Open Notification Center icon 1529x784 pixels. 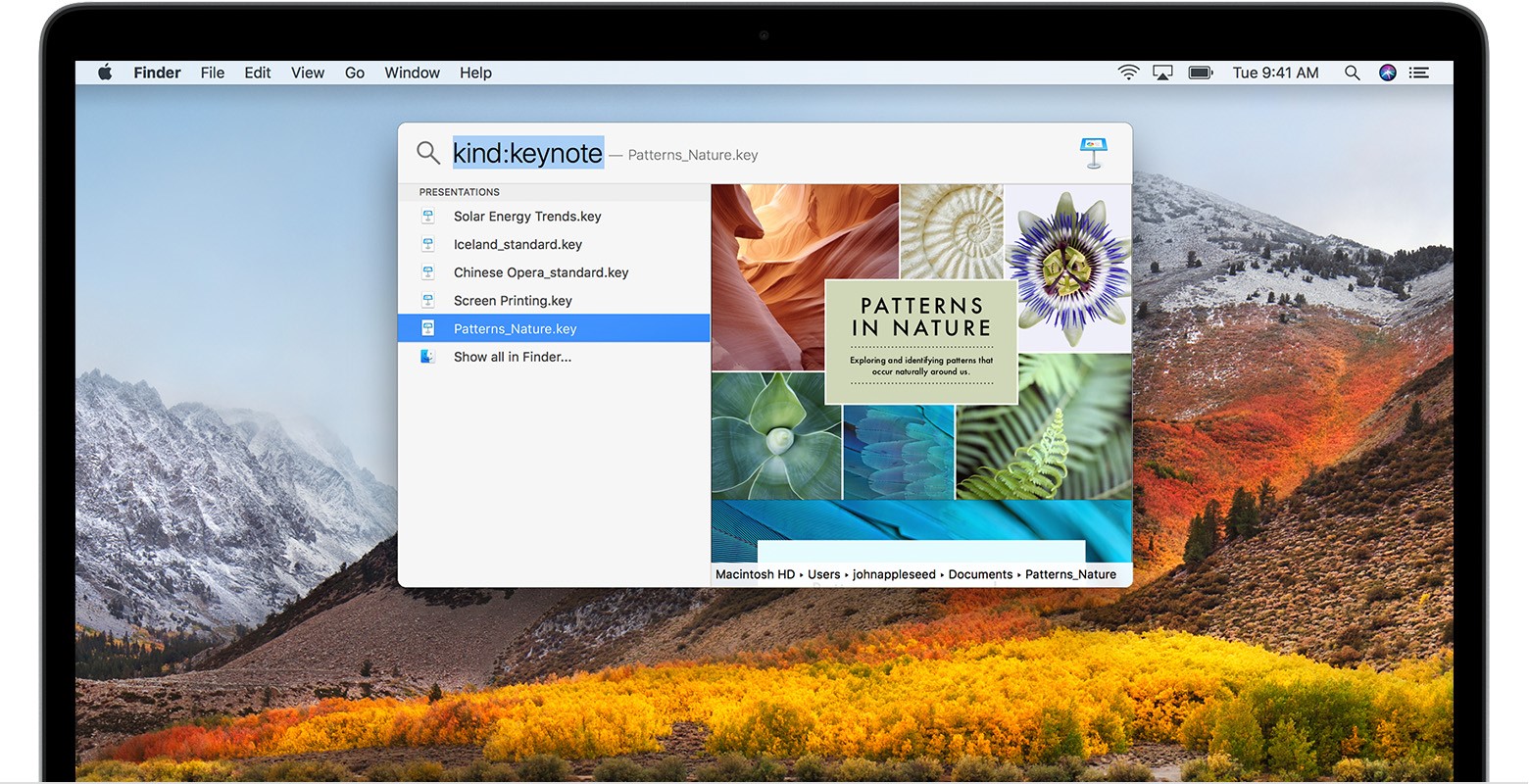click(x=1418, y=73)
